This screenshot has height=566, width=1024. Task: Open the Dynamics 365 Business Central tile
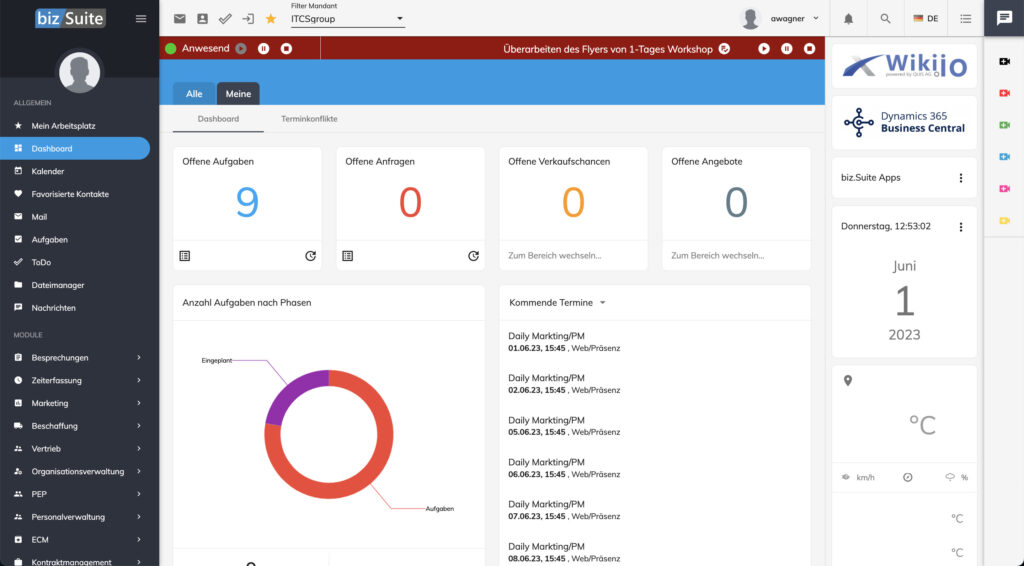(904, 122)
